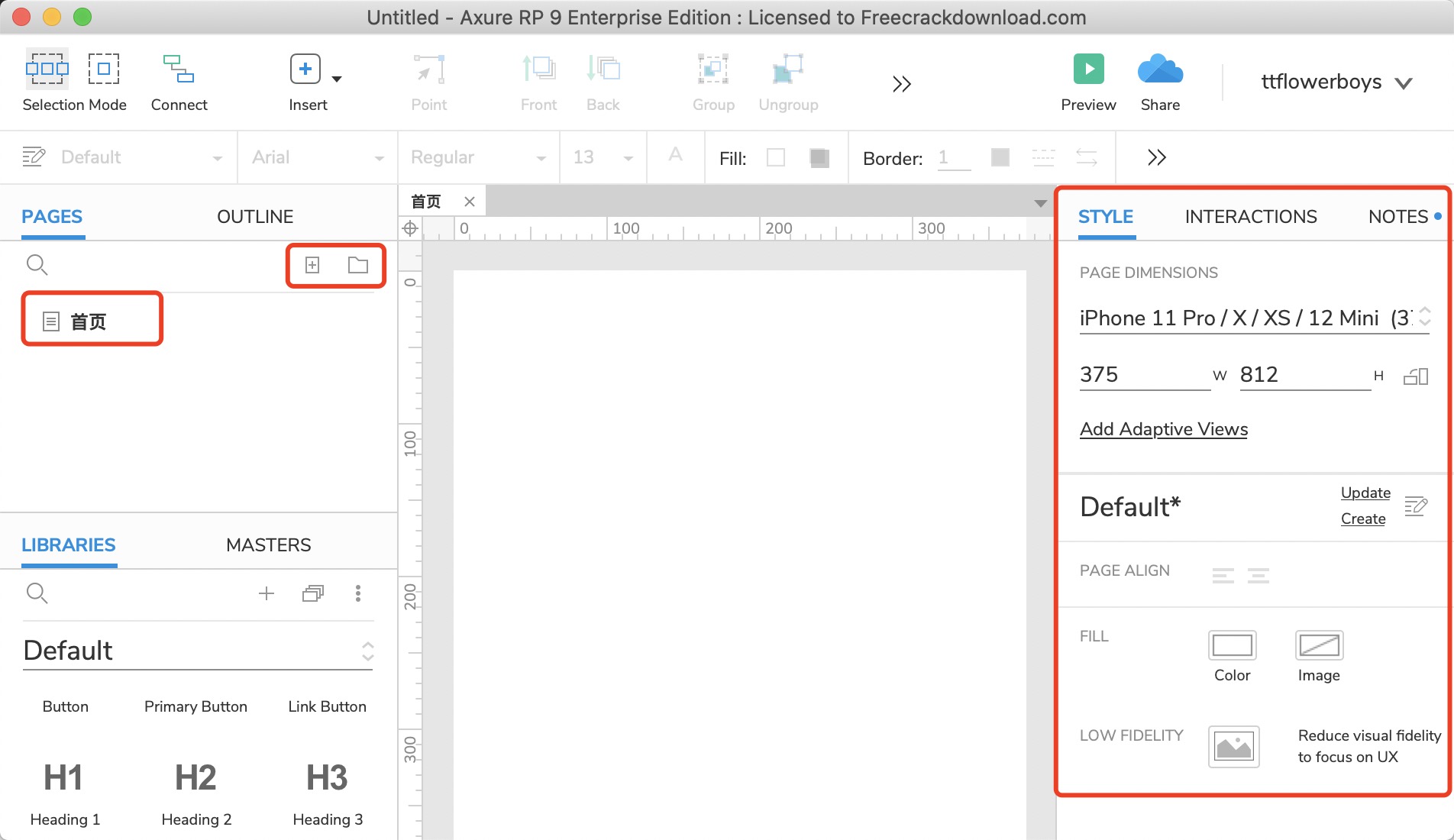Select intersected Selection Mode icon
The width and height of the screenshot is (1454, 840).
click(x=47, y=69)
